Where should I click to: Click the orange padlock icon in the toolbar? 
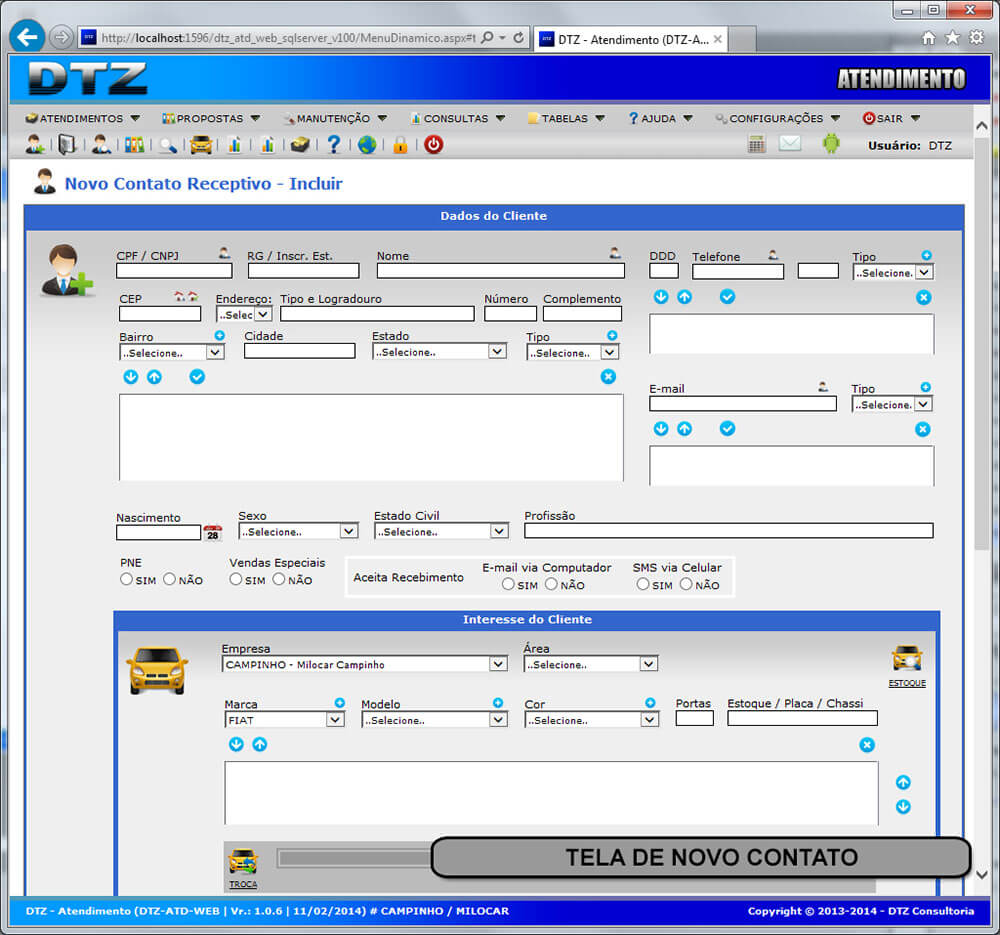click(400, 145)
